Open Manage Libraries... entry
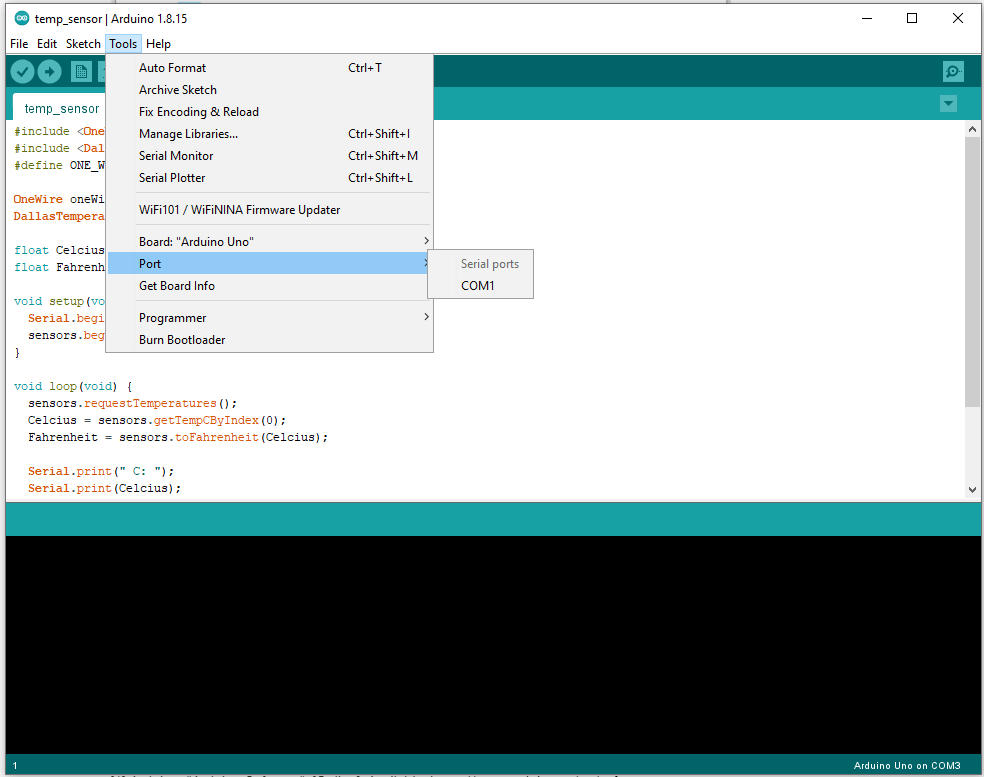The image size is (984, 777). (188, 134)
